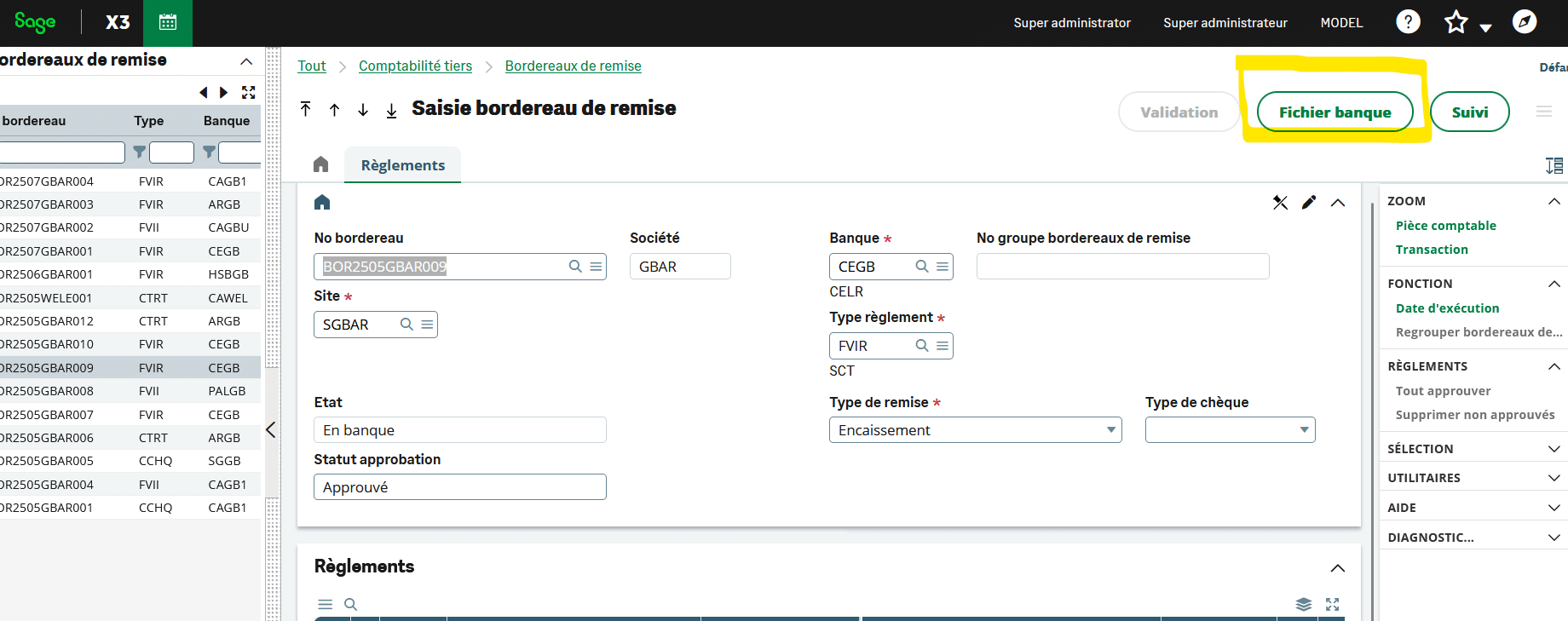This screenshot has height=621, width=1568.
Task: Open the help question mark icon
Action: point(1408,22)
